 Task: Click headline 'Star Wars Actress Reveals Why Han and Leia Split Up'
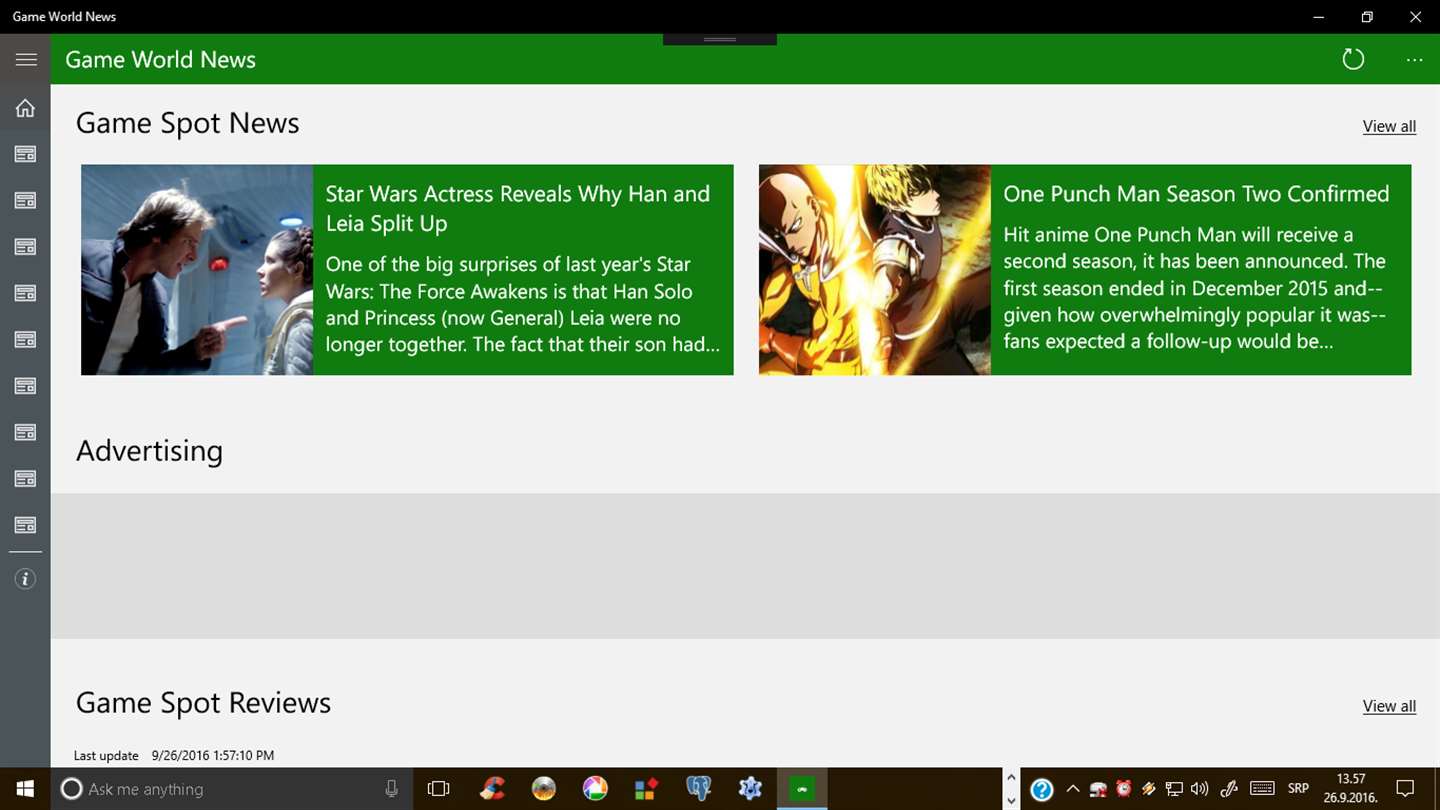518,208
